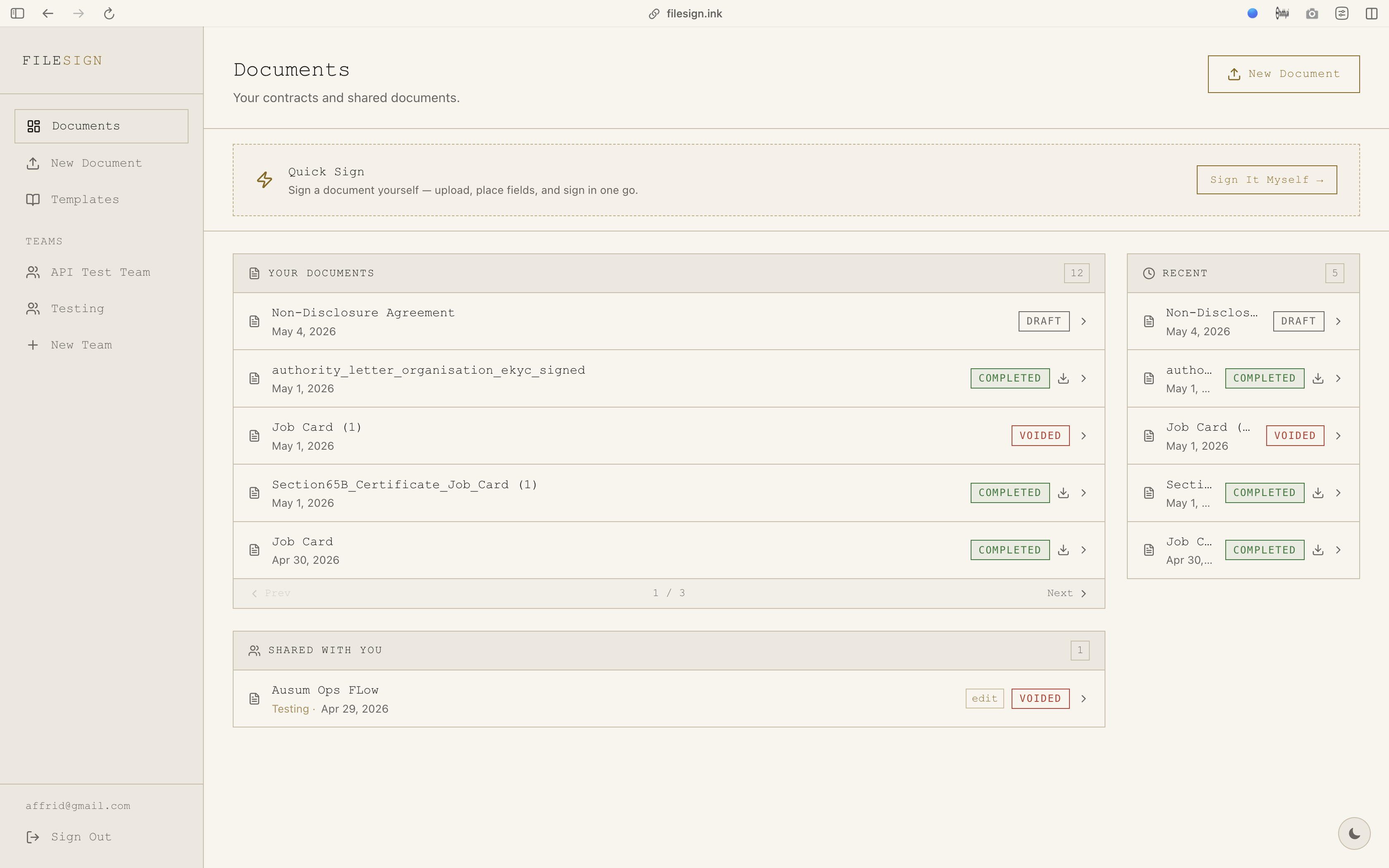Toggle dark mode with moon icon
Viewport: 1389px width, 868px height.
pyautogui.click(x=1355, y=833)
